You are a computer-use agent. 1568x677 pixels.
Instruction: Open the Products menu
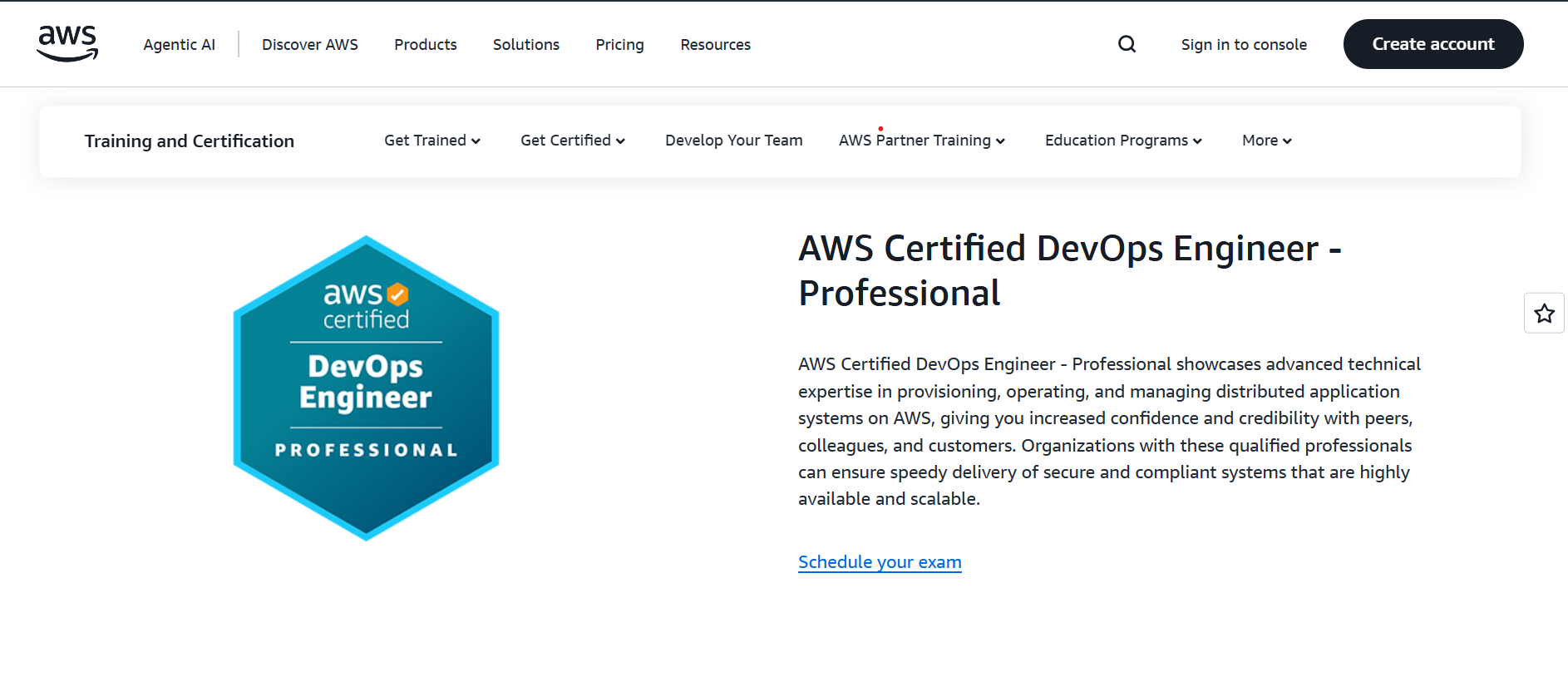point(425,45)
